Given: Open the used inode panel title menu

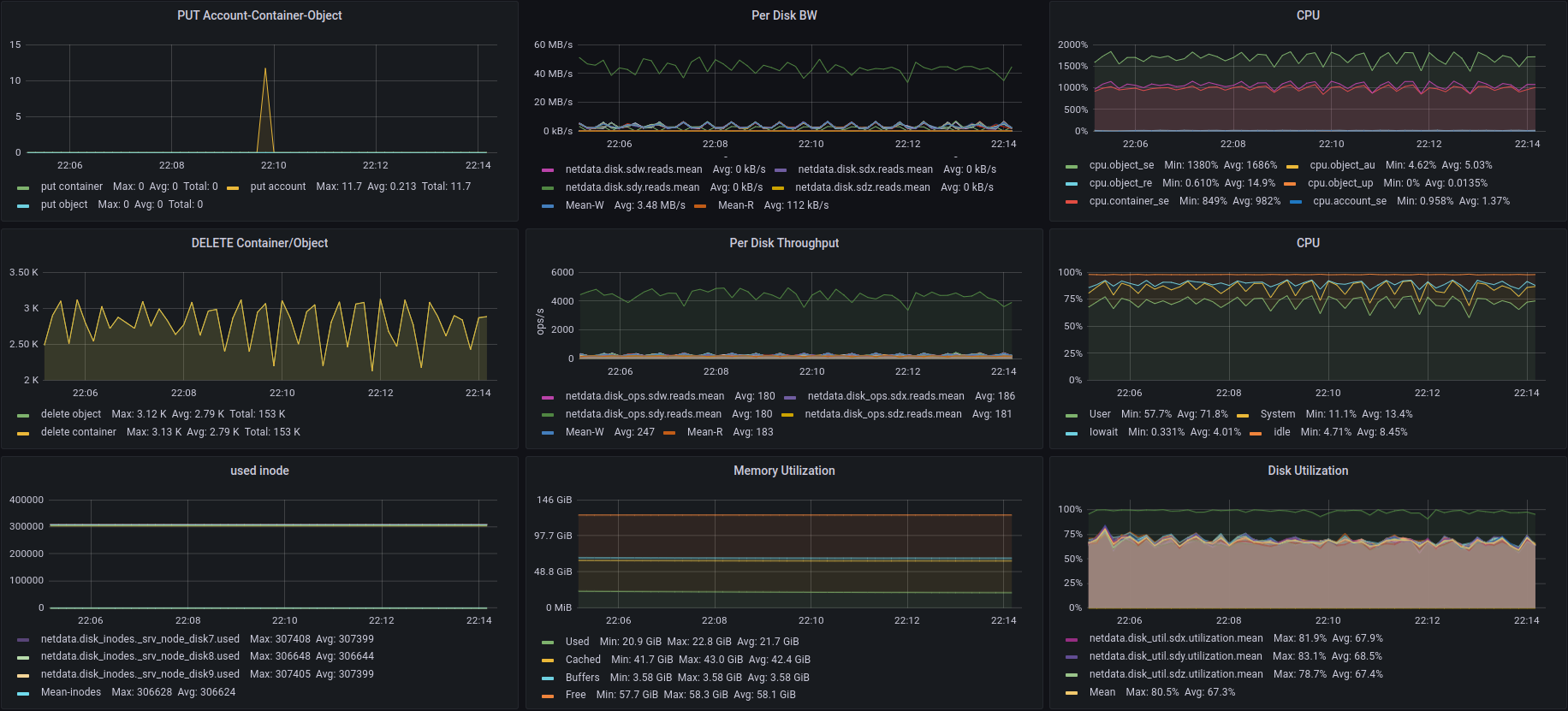Looking at the screenshot, I should tap(259, 471).
